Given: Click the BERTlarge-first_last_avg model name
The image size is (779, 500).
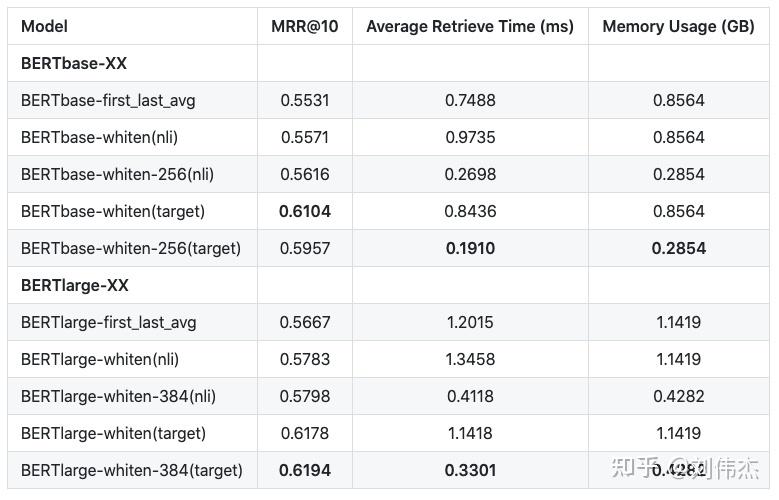Looking at the screenshot, I should pyautogui.click(x=109, y=322).
